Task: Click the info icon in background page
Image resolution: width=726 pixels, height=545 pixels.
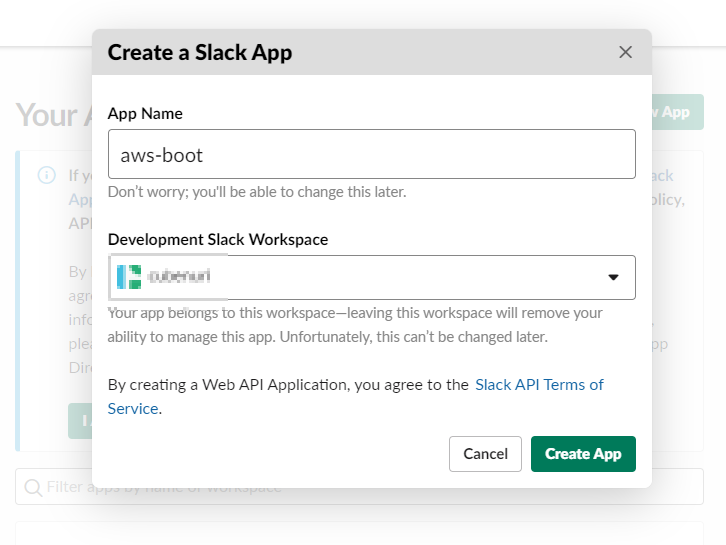Action: coord(47,175)
